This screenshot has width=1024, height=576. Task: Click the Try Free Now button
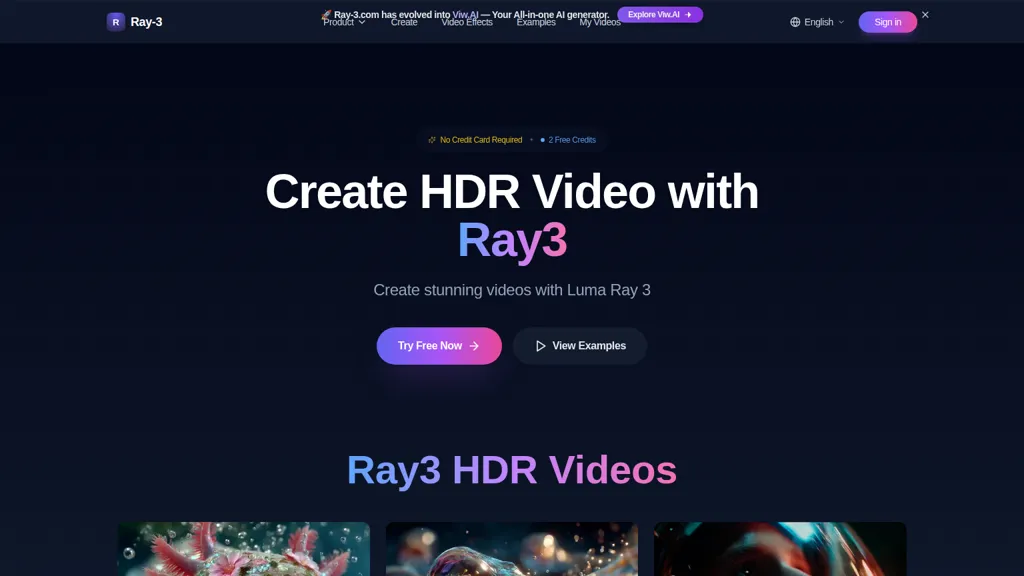[x=439, y=345]
